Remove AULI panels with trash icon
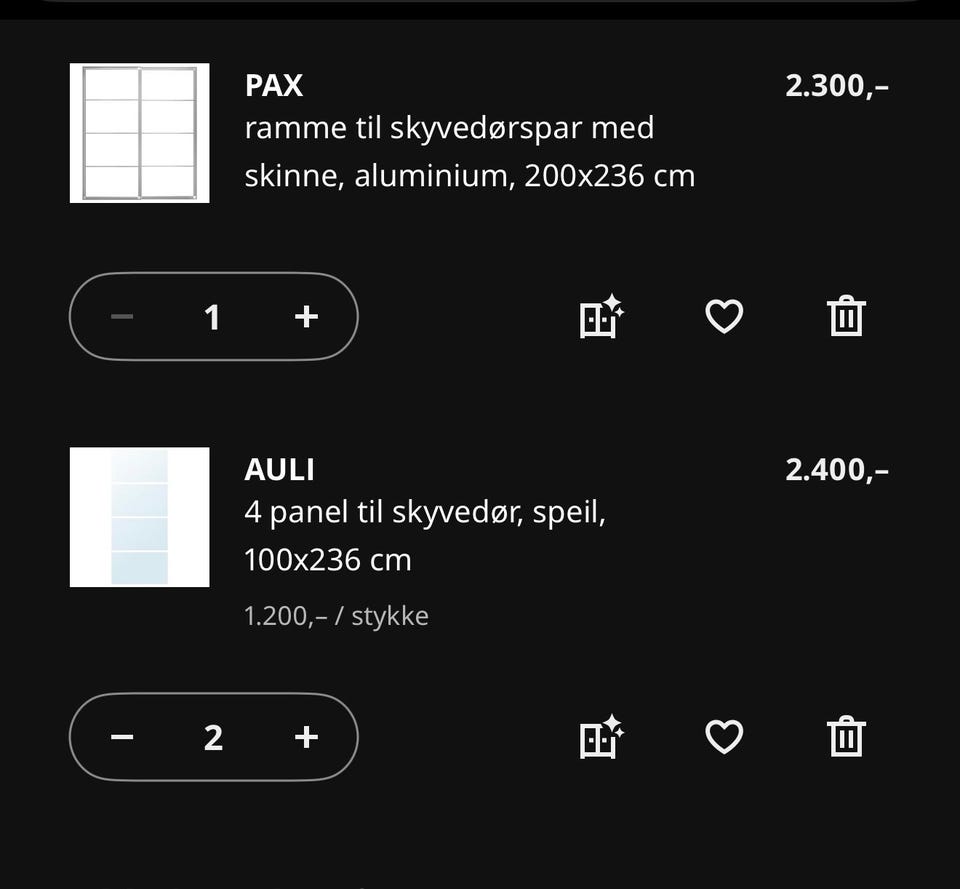 click(846, 737)
